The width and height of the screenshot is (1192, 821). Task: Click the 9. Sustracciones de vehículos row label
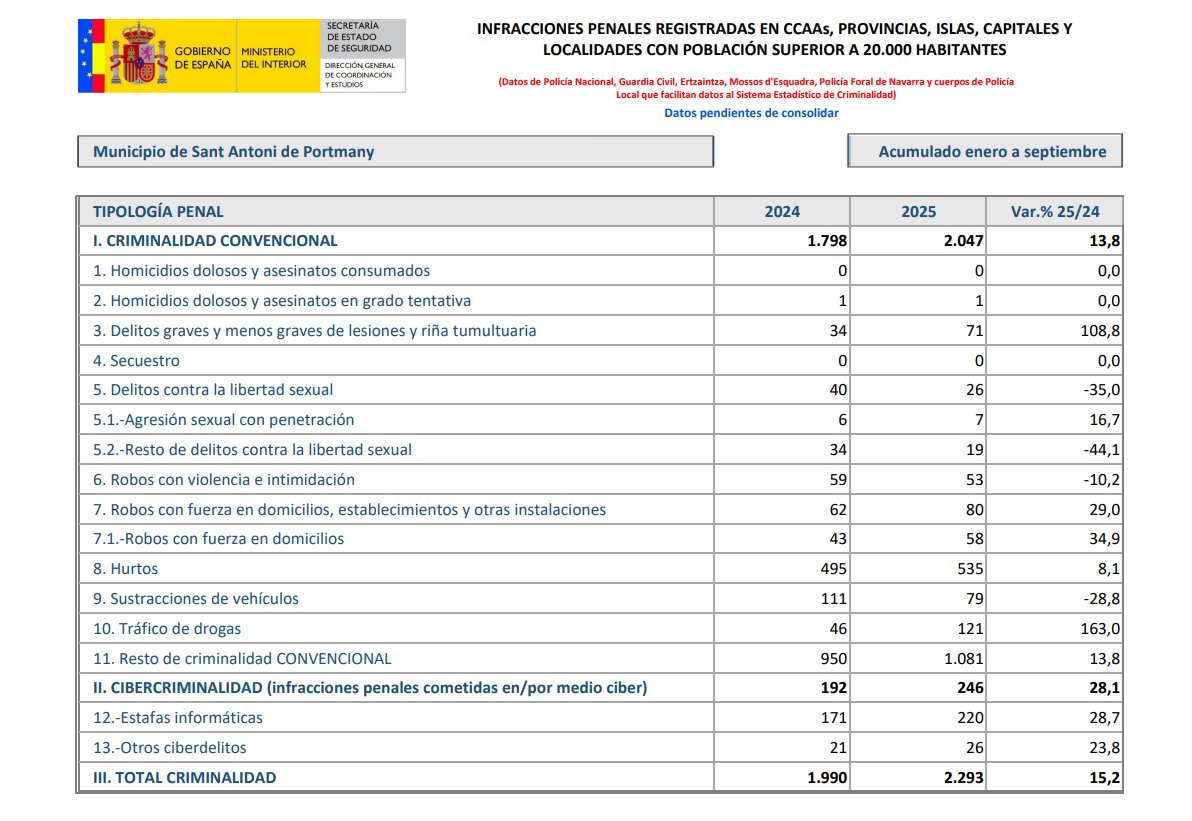[x=196, y=599]
